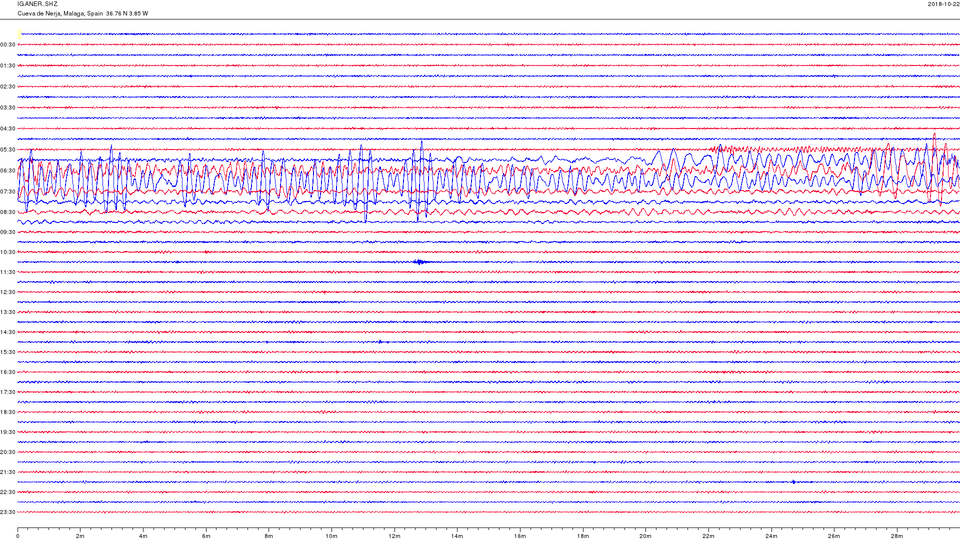Select the 04:30 time label
This screenshot has height=540, width=960.
7,129
